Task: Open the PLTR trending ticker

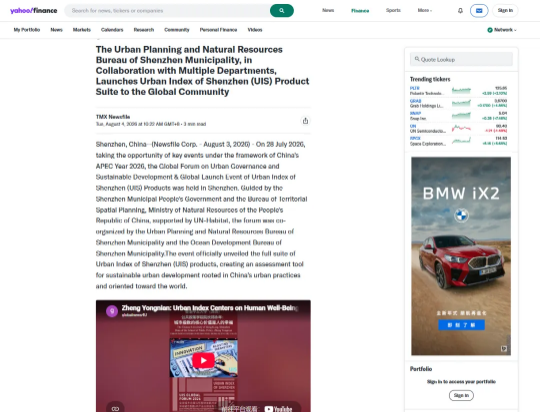Action: (458, 91)
